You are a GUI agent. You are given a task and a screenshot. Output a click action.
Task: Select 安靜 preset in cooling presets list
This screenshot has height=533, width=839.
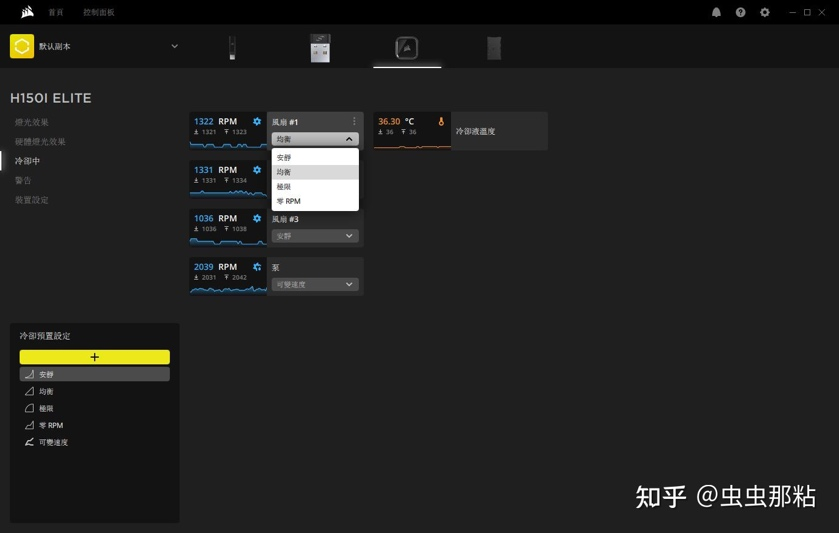(95, 374)
